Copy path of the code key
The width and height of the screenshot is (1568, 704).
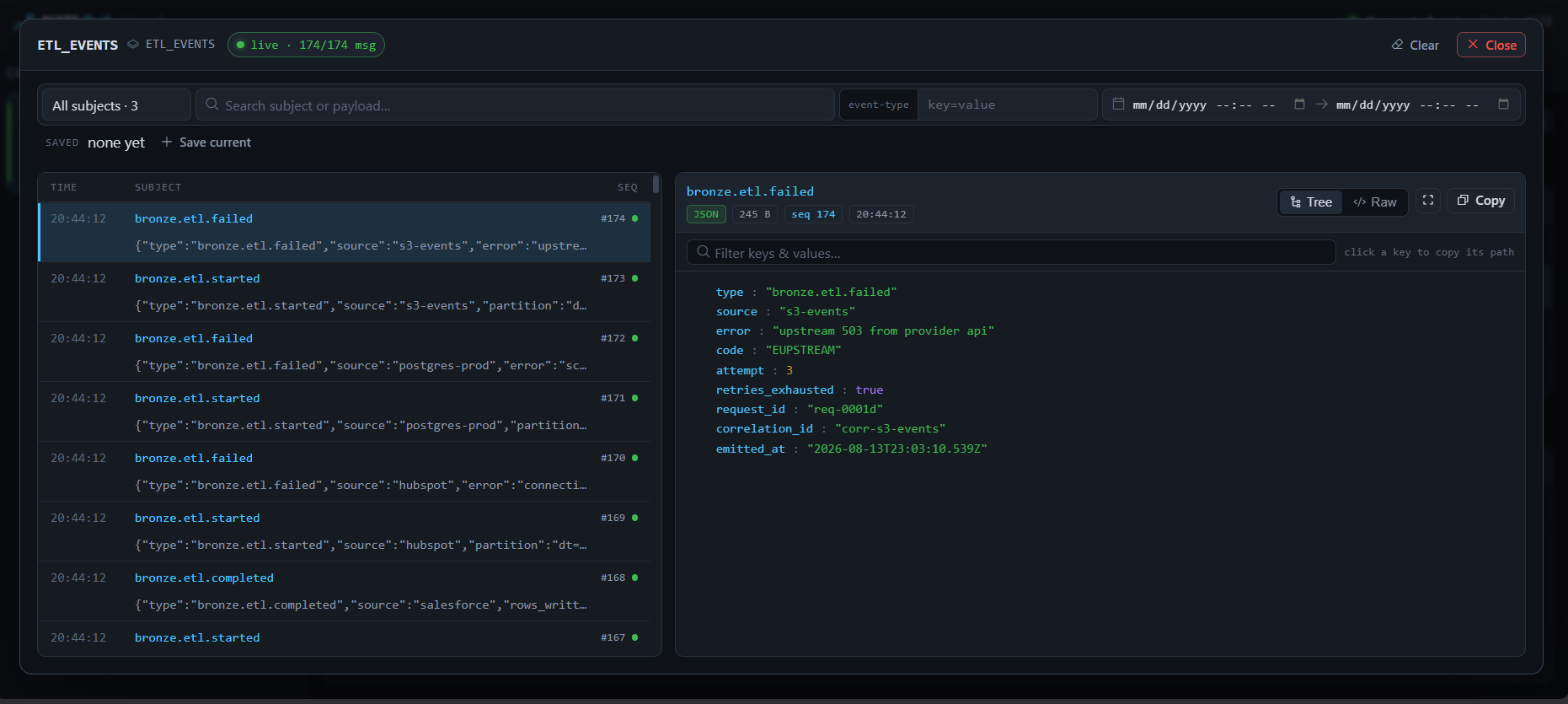pos(730,350)
